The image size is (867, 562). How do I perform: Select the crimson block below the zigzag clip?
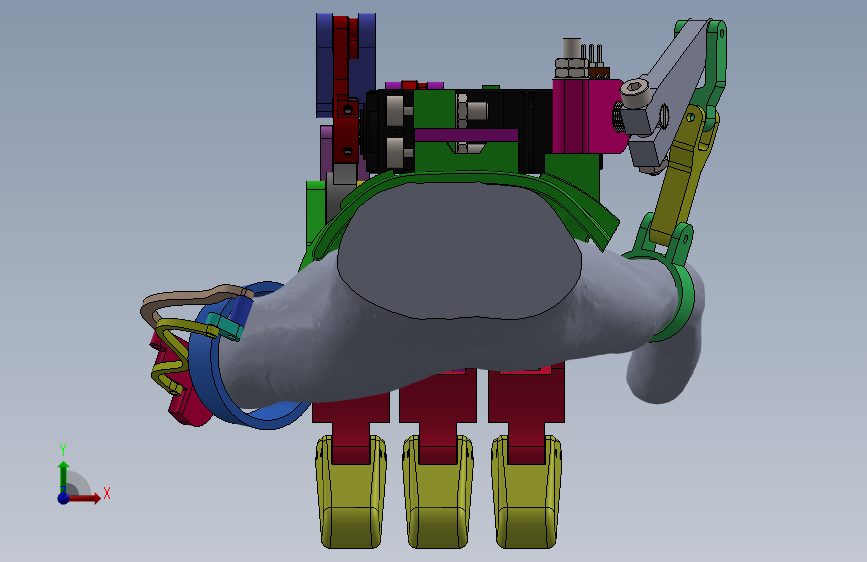pos(189,407)
